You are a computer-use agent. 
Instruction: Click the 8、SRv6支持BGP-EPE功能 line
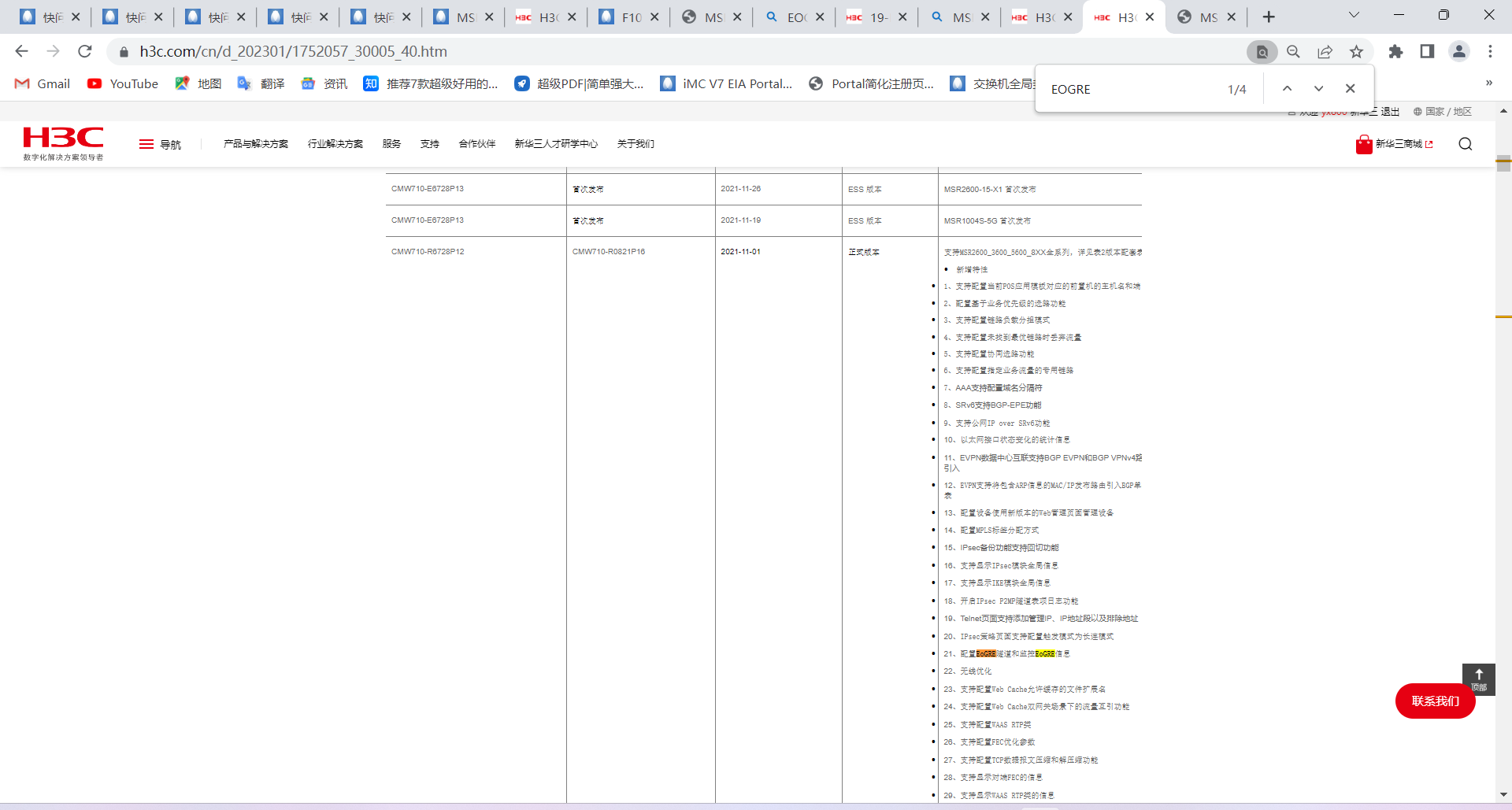coord(992,405)
